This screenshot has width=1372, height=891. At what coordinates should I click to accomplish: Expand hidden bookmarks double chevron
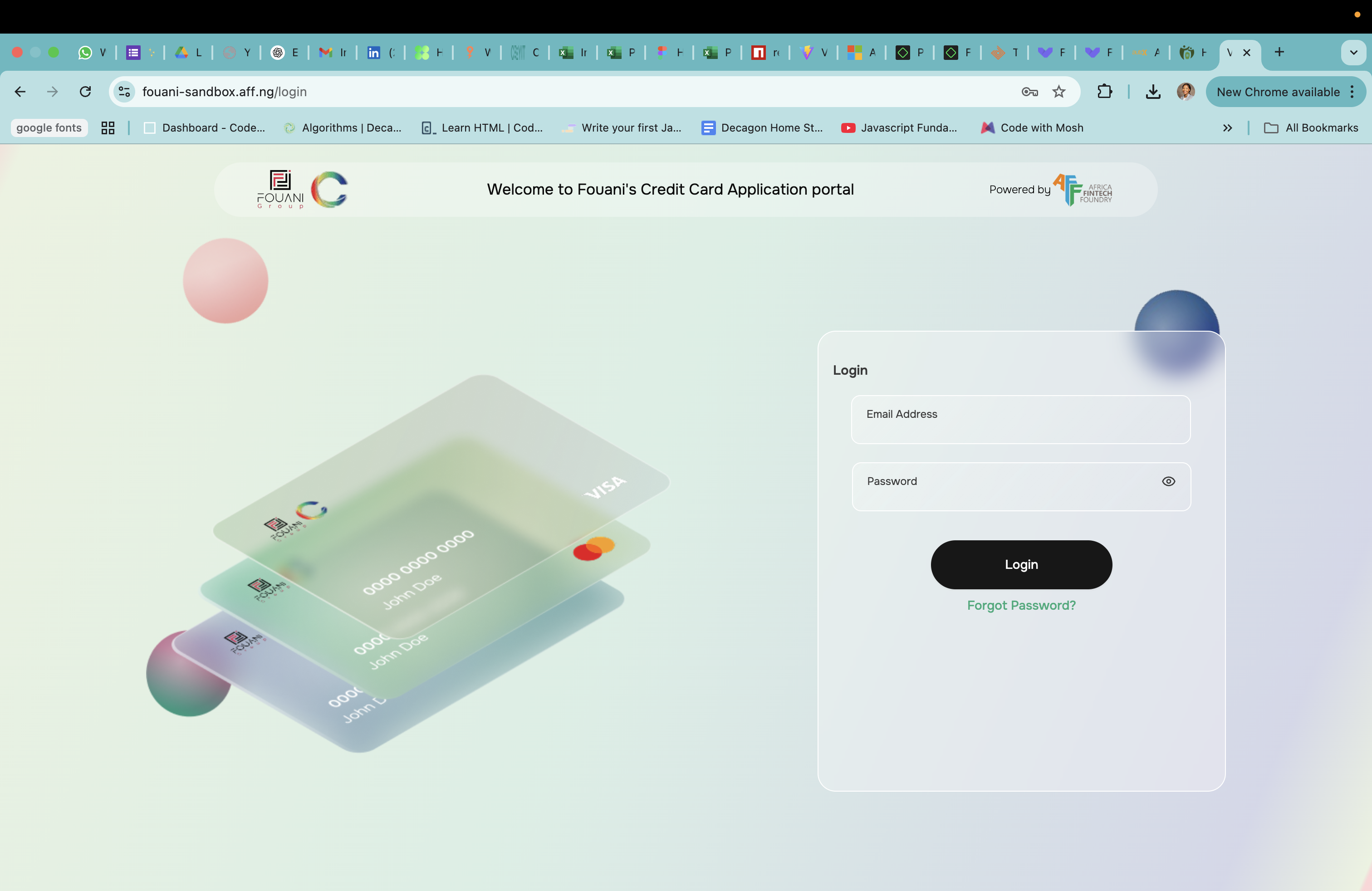click(1227, 128)
